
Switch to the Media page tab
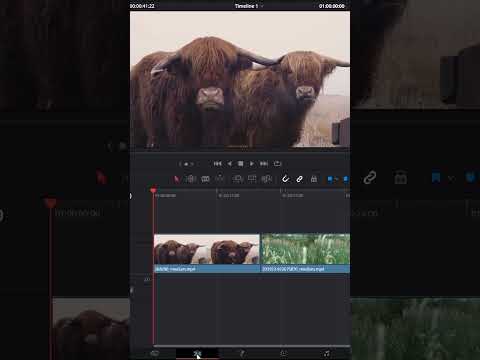[x=155, y=354]
